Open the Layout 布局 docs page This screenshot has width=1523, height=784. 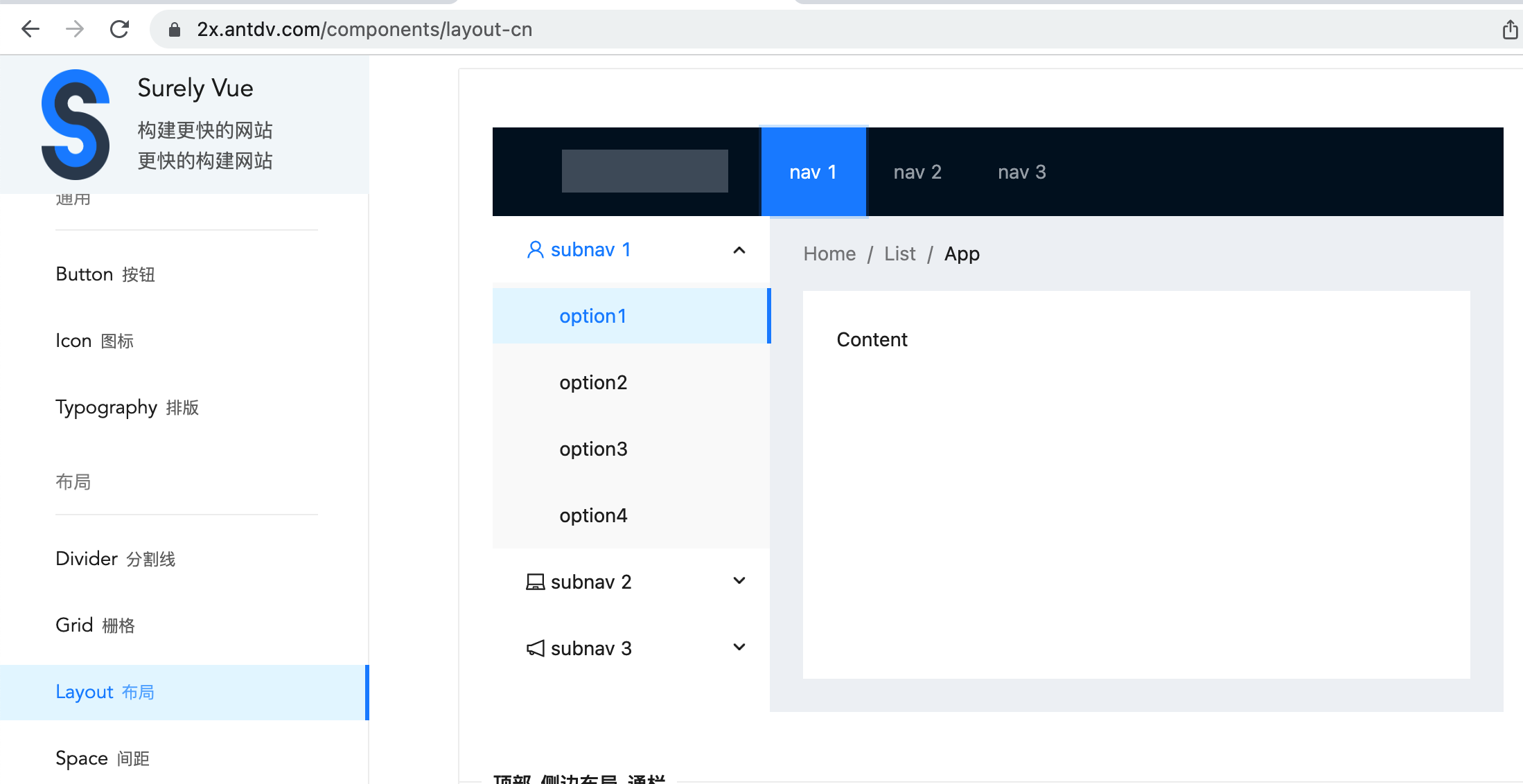pyautogui.click(x=184, y=692)
